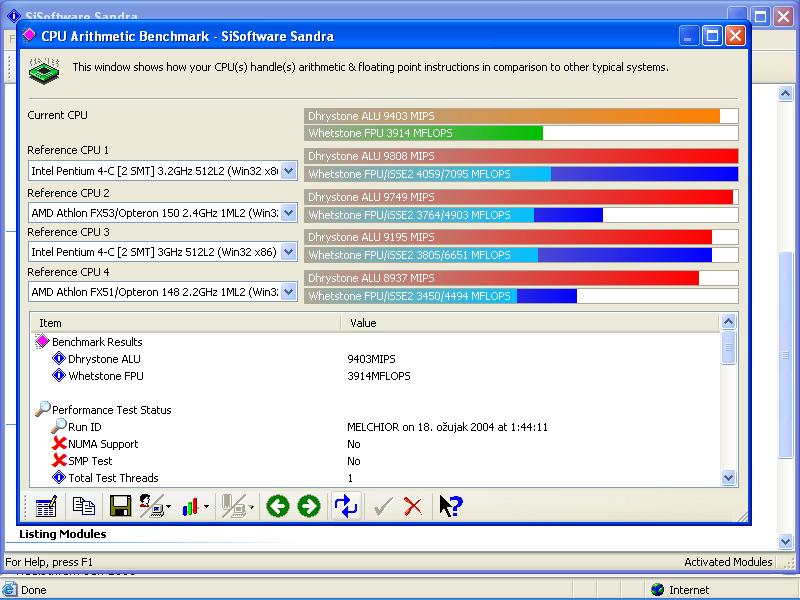Open context help with arrow question-mark icon
This screenshot has height=600, width=800.
point(450,506)
